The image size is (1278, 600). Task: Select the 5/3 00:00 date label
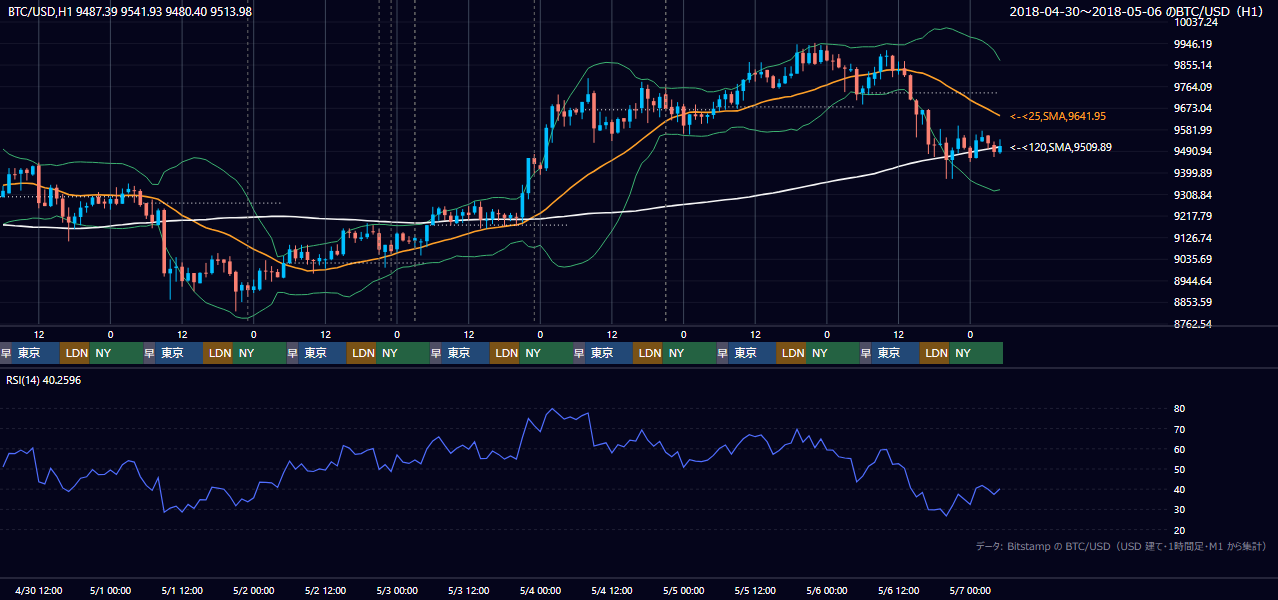tap(397, 591)
